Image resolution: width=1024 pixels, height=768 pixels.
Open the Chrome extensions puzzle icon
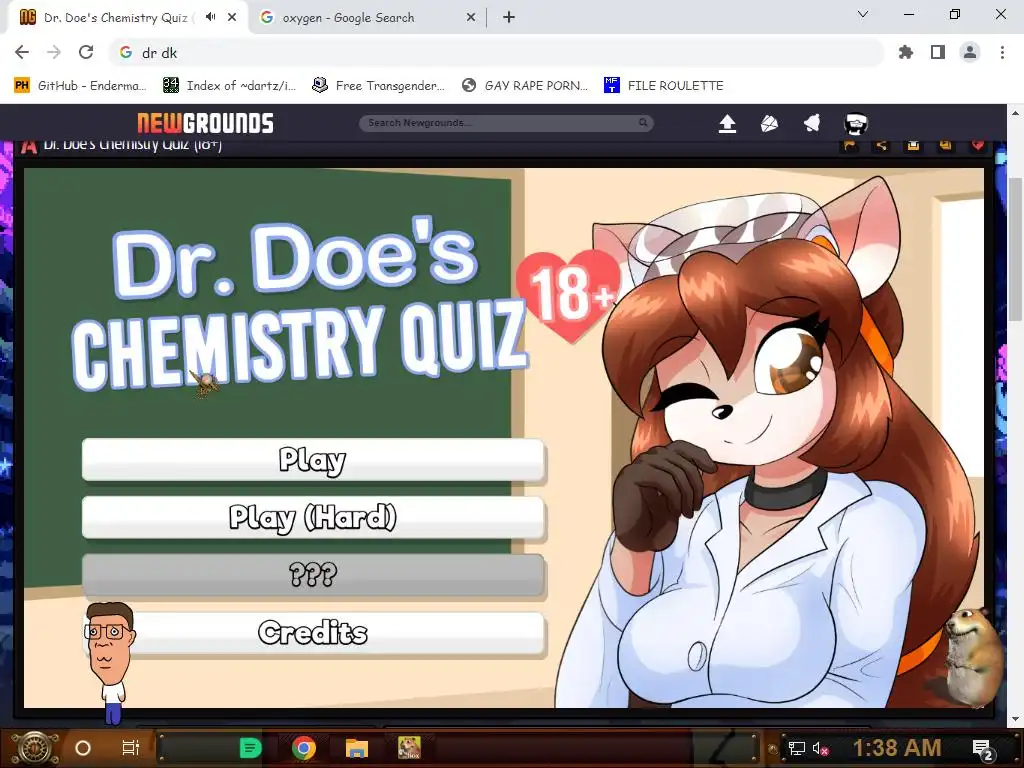click(905, 52)
